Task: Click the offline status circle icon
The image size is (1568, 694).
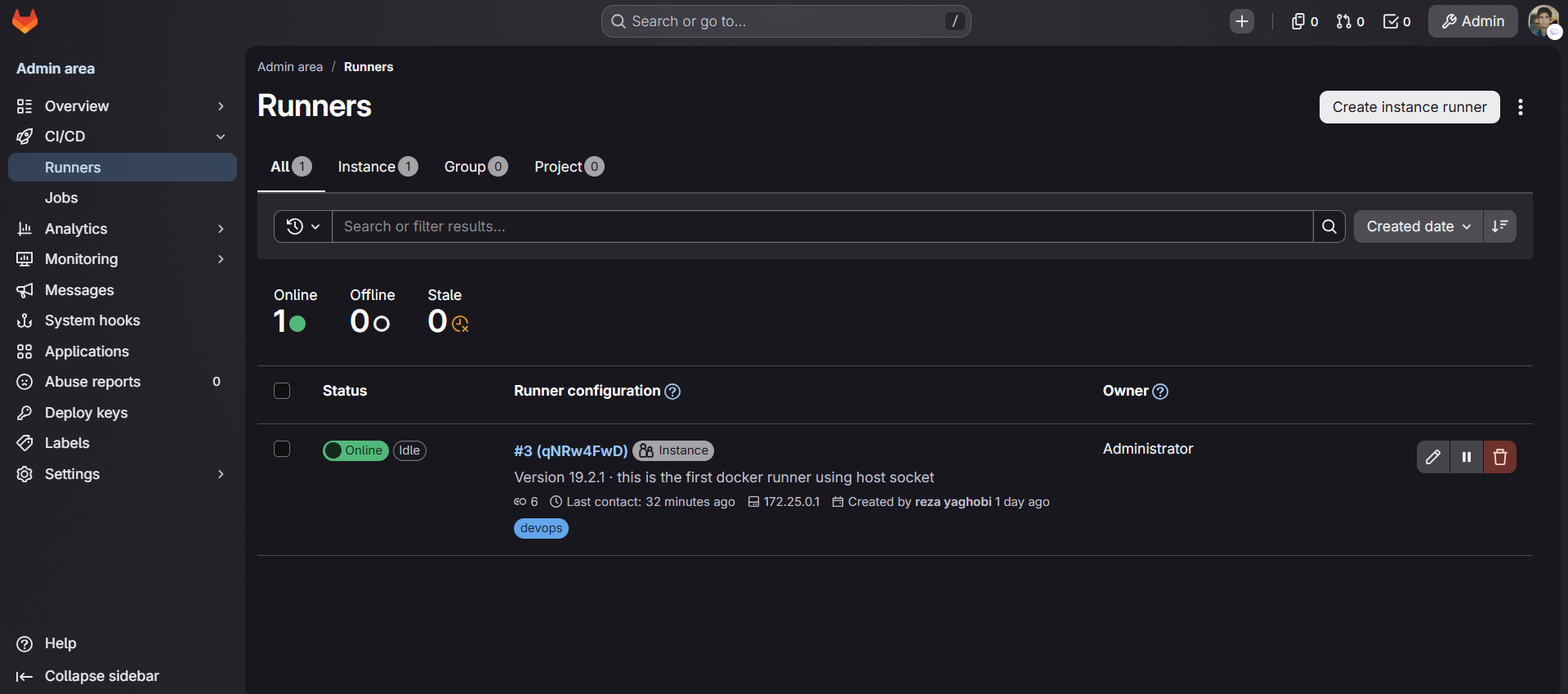Action: pos(382,324)
